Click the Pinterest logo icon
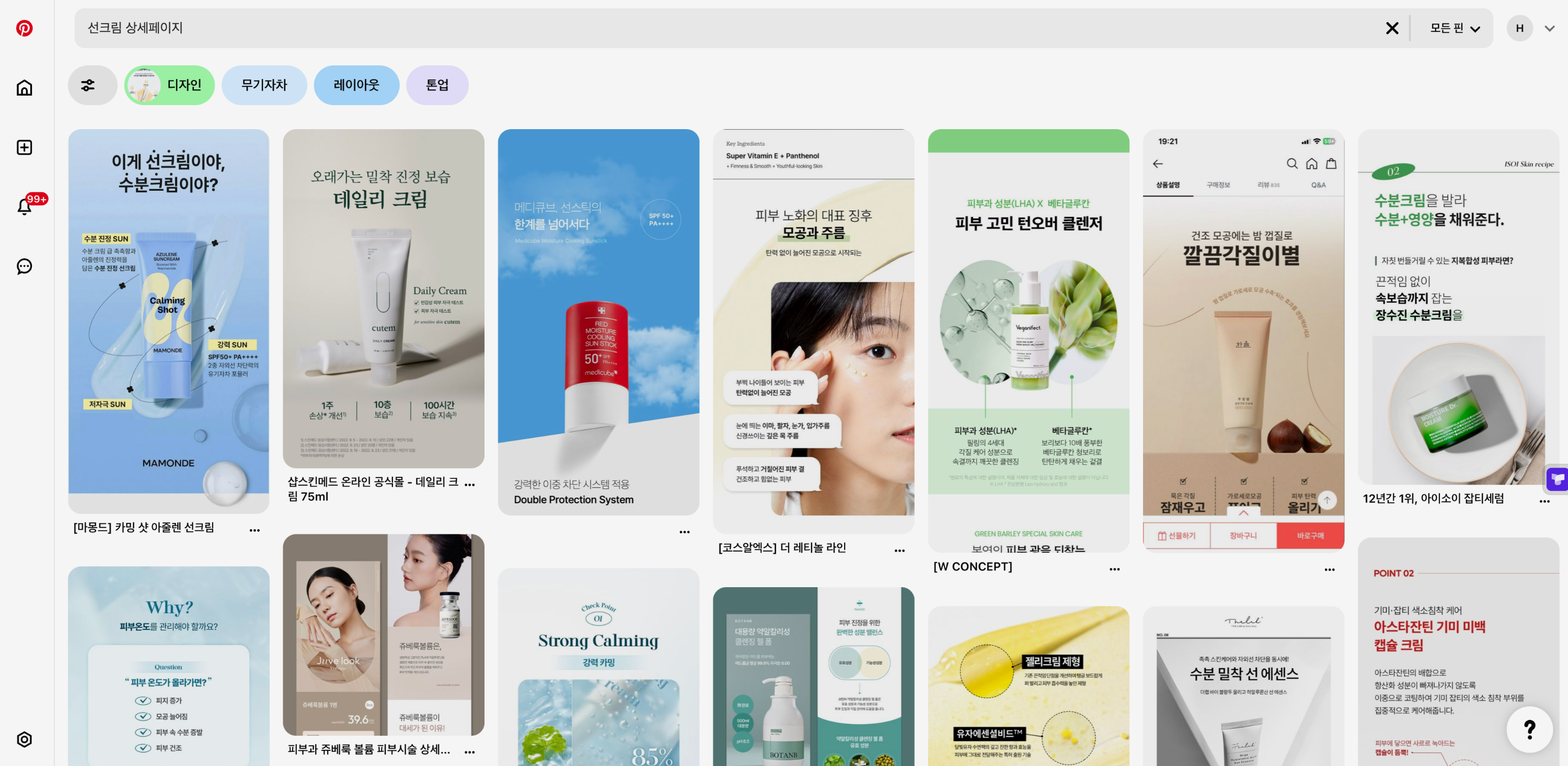The height and width of the screenshot is (766, 1568). 25,28
